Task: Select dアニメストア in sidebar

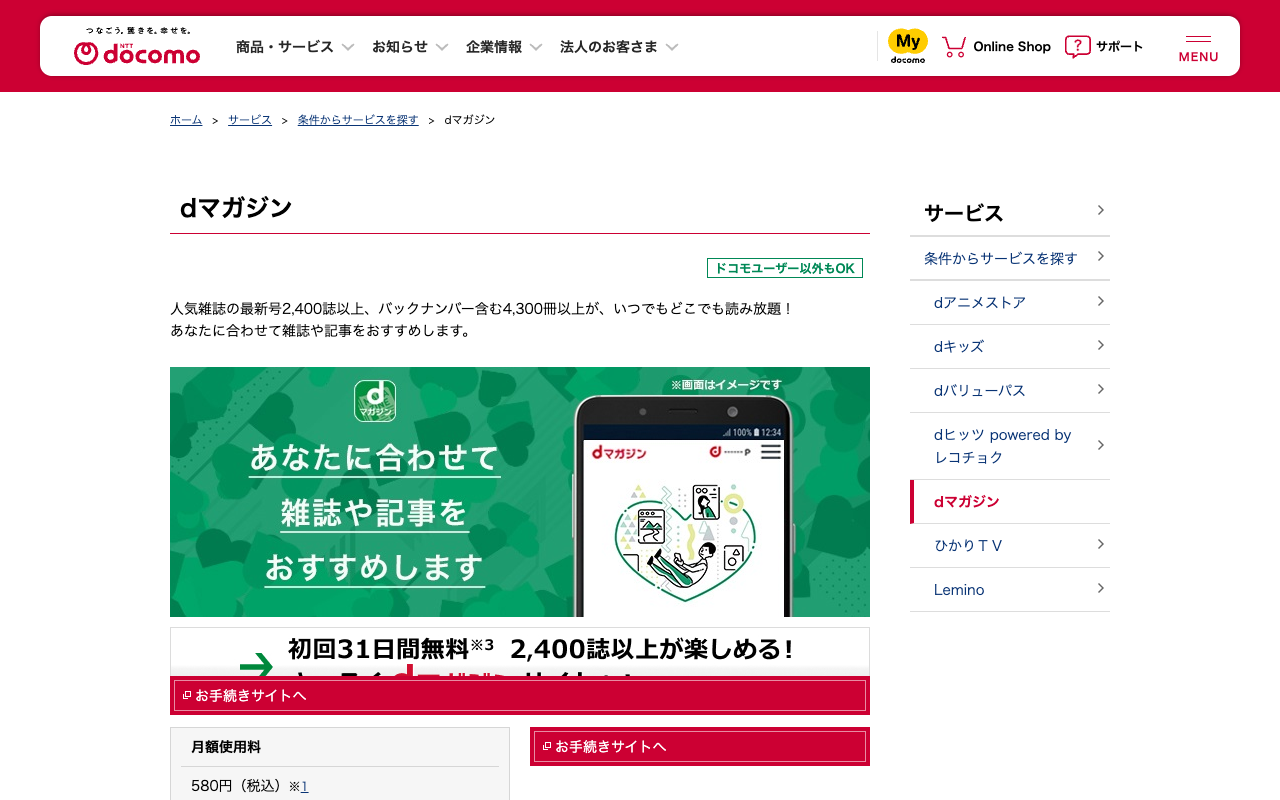Action: coord(1010,302)
